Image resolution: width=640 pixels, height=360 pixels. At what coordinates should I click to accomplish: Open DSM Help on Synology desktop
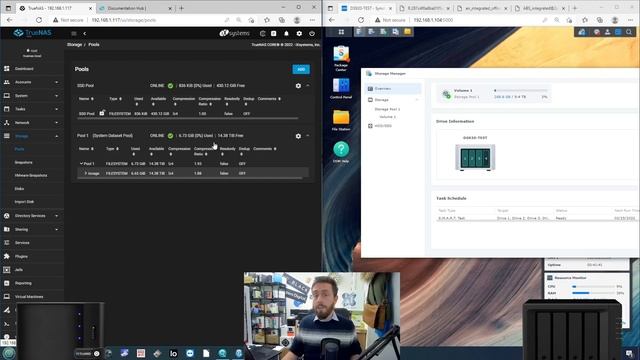coord(341,152)
